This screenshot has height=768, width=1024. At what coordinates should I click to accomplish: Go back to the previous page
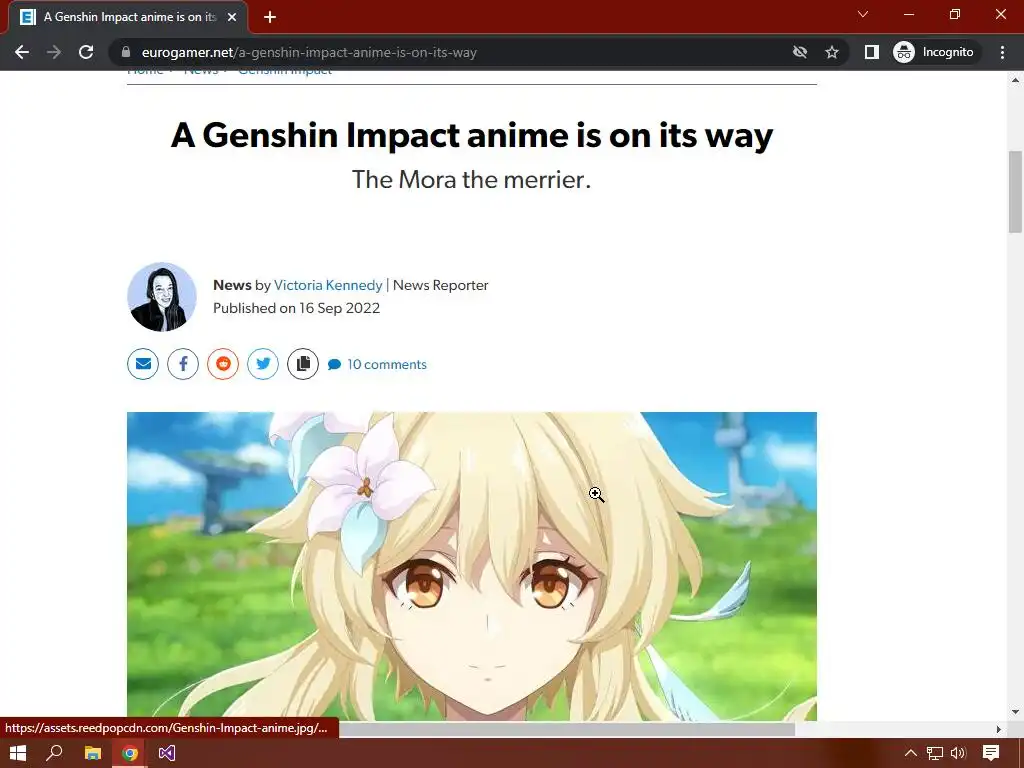click(x=22, y=52)
